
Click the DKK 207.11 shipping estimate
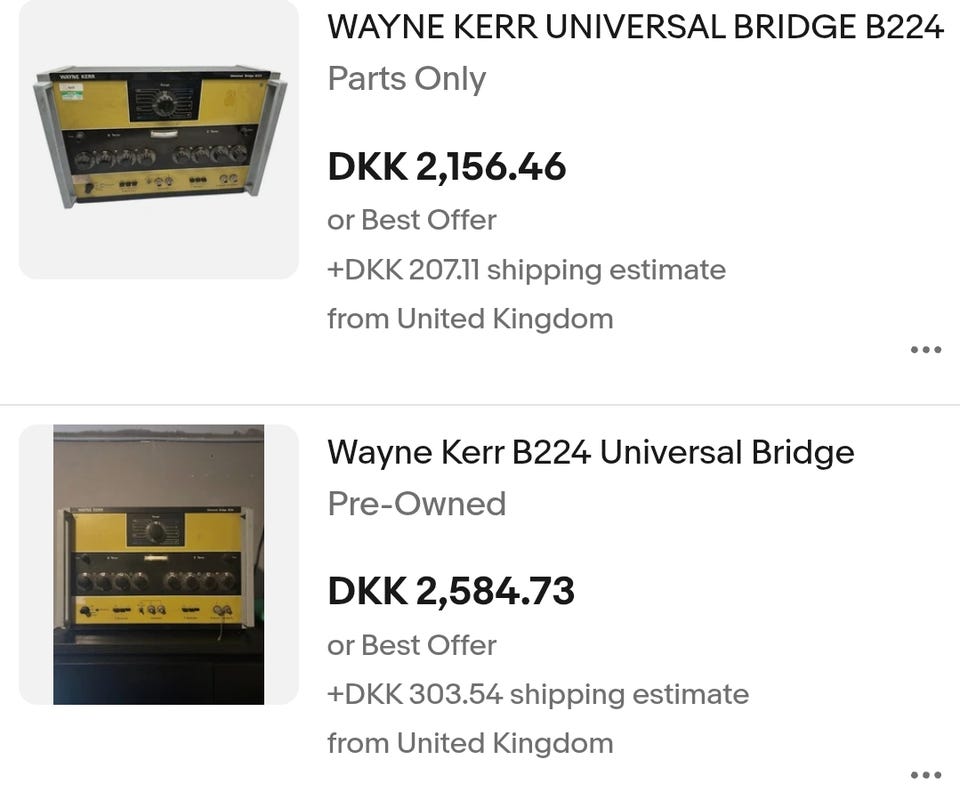[x=526, y=270]
